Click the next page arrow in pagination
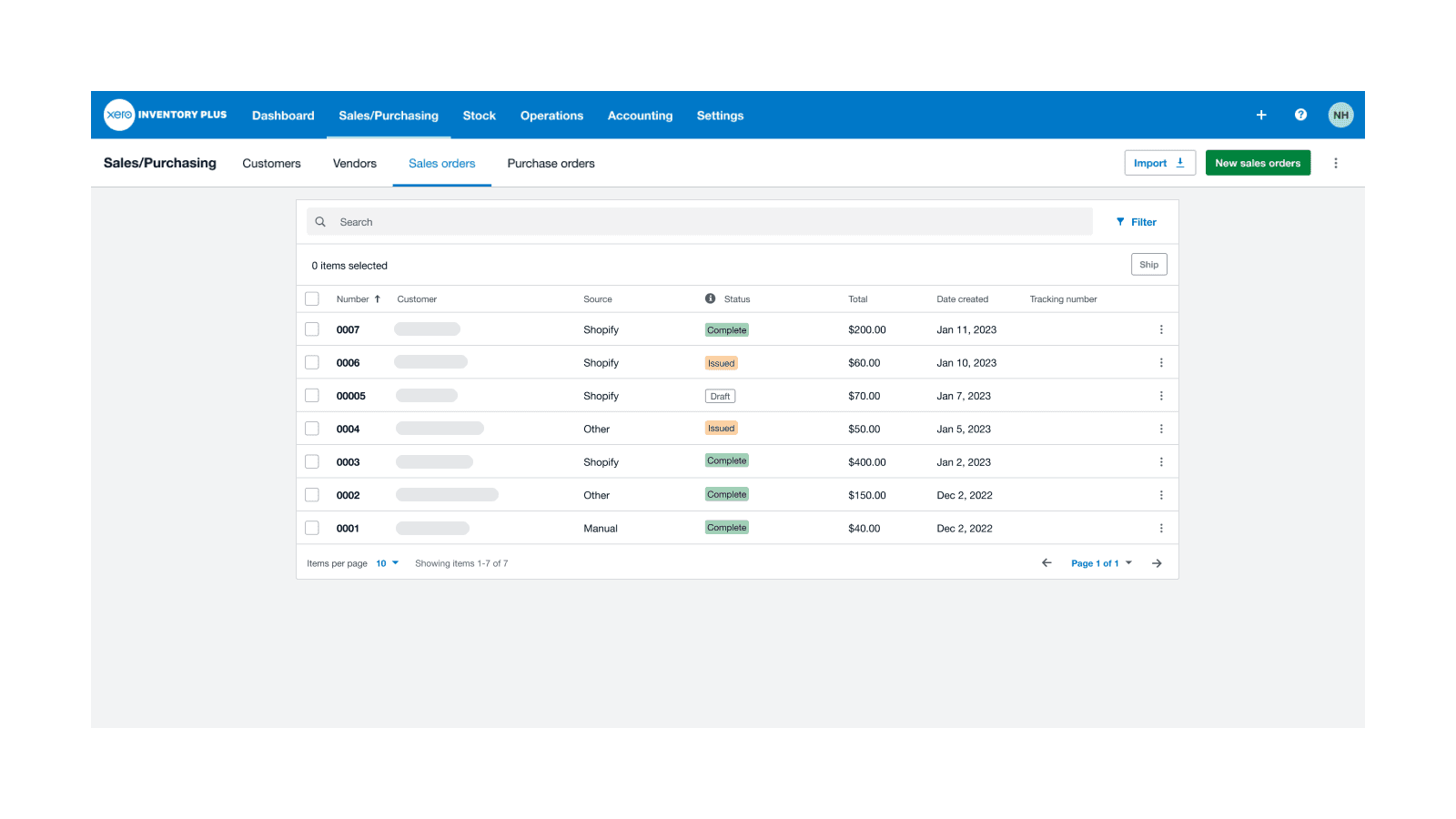The height and width of the screenshot is (819, 1456). click(1157, 562)
